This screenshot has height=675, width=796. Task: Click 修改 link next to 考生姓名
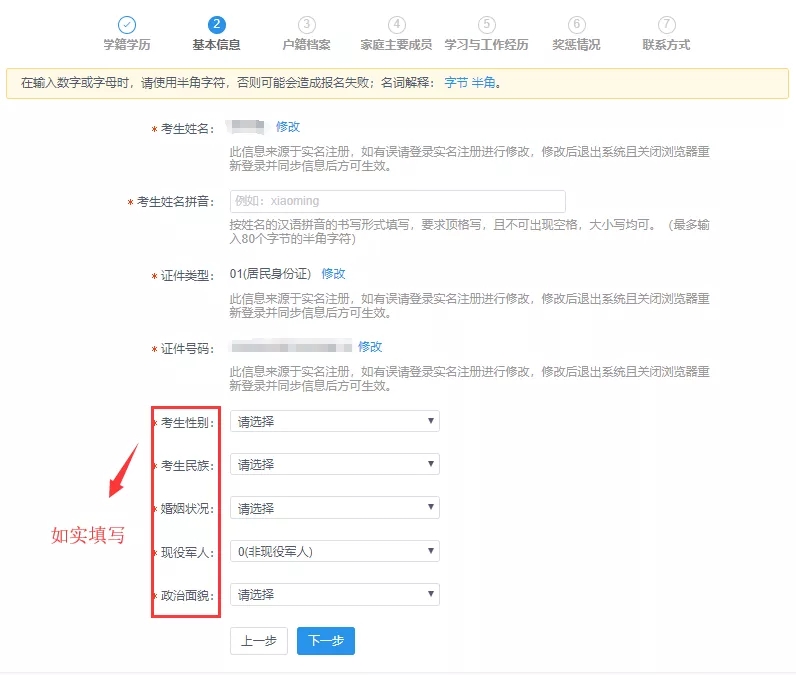288,127
